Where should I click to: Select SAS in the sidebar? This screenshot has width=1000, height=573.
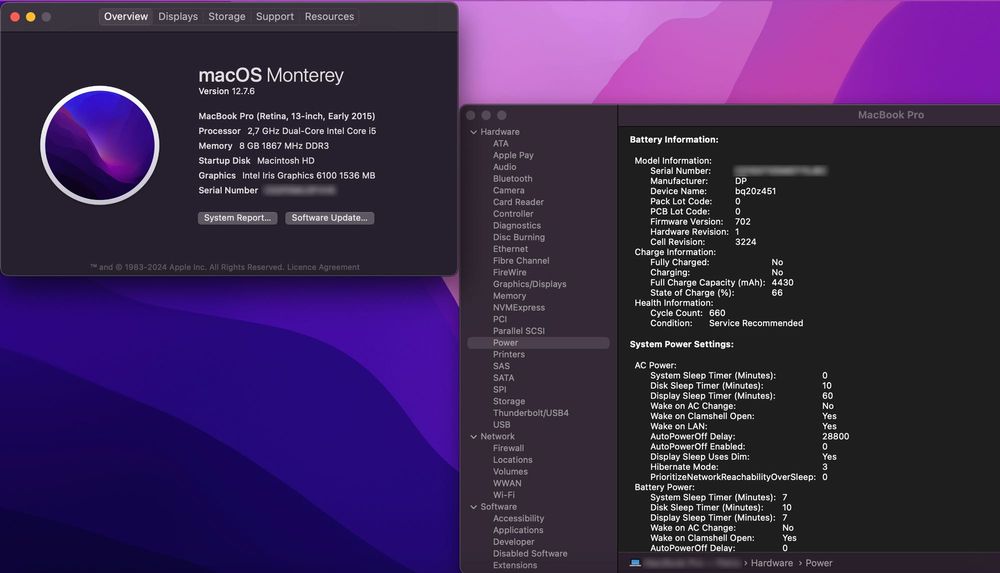pyautogui.click(x=501, y=366)
